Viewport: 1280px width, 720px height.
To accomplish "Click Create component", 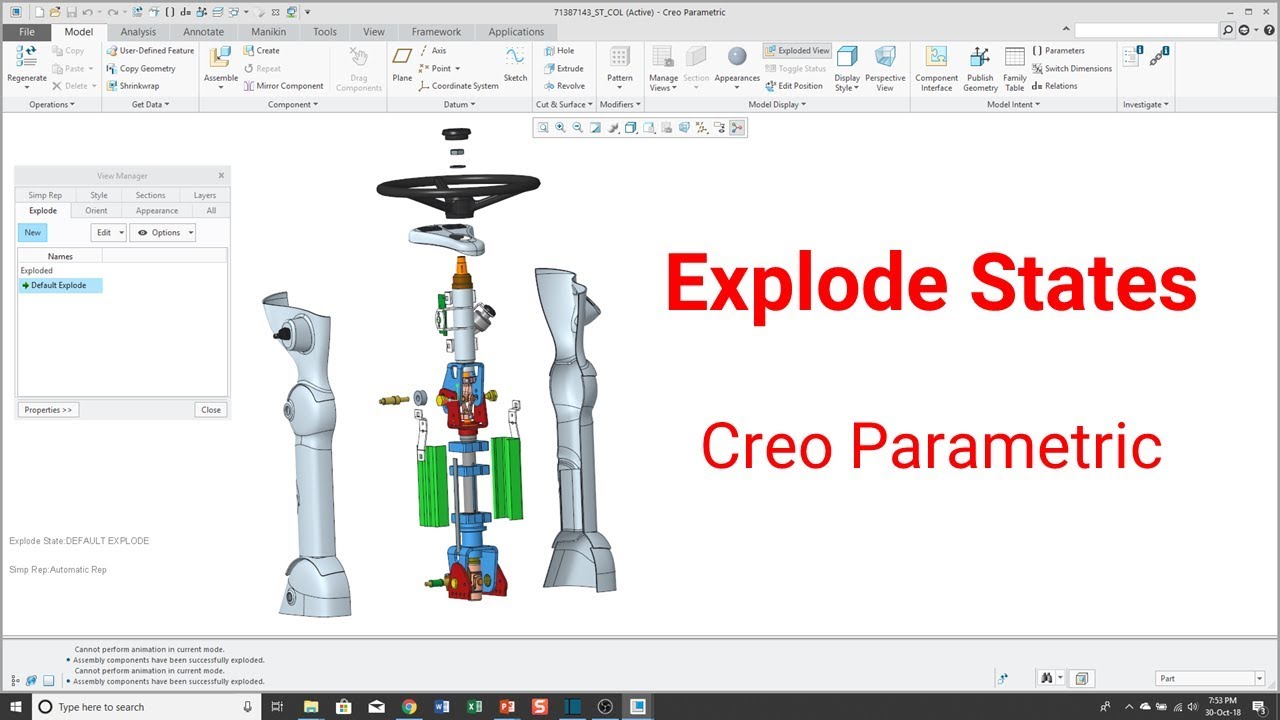I will [261, 50].
